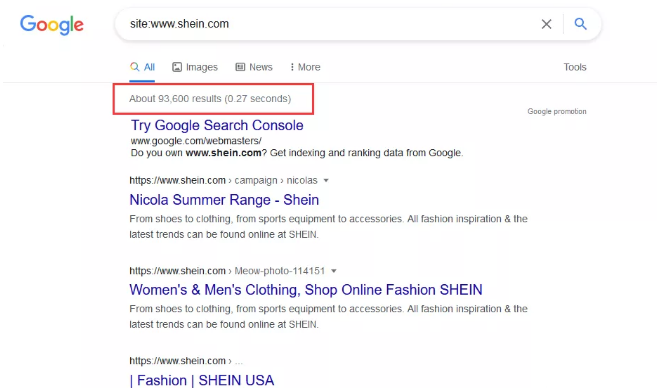Click the About 93,600 results text
The width and height of the screenshot is (657, 388).
[x=210, y=98]
